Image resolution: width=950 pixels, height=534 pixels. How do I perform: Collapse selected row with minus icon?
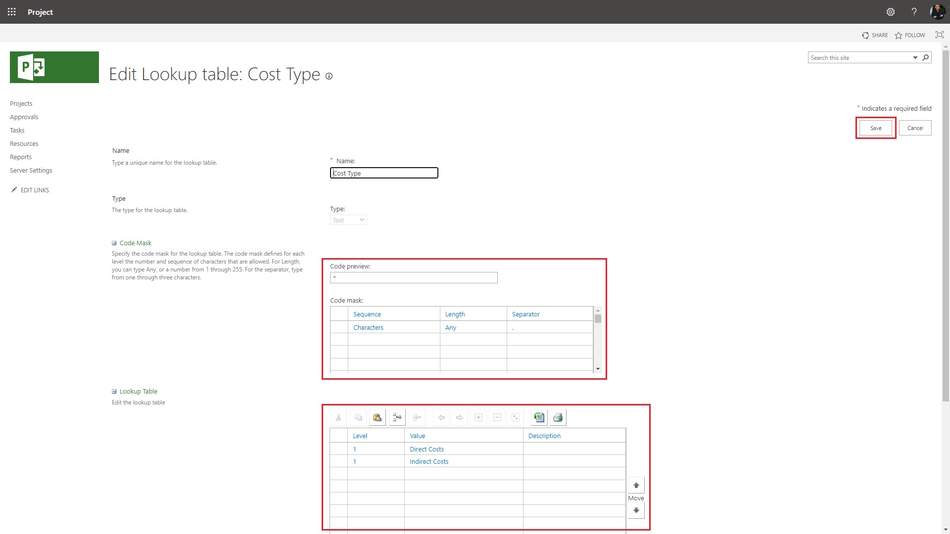click(x=497, y=417)
